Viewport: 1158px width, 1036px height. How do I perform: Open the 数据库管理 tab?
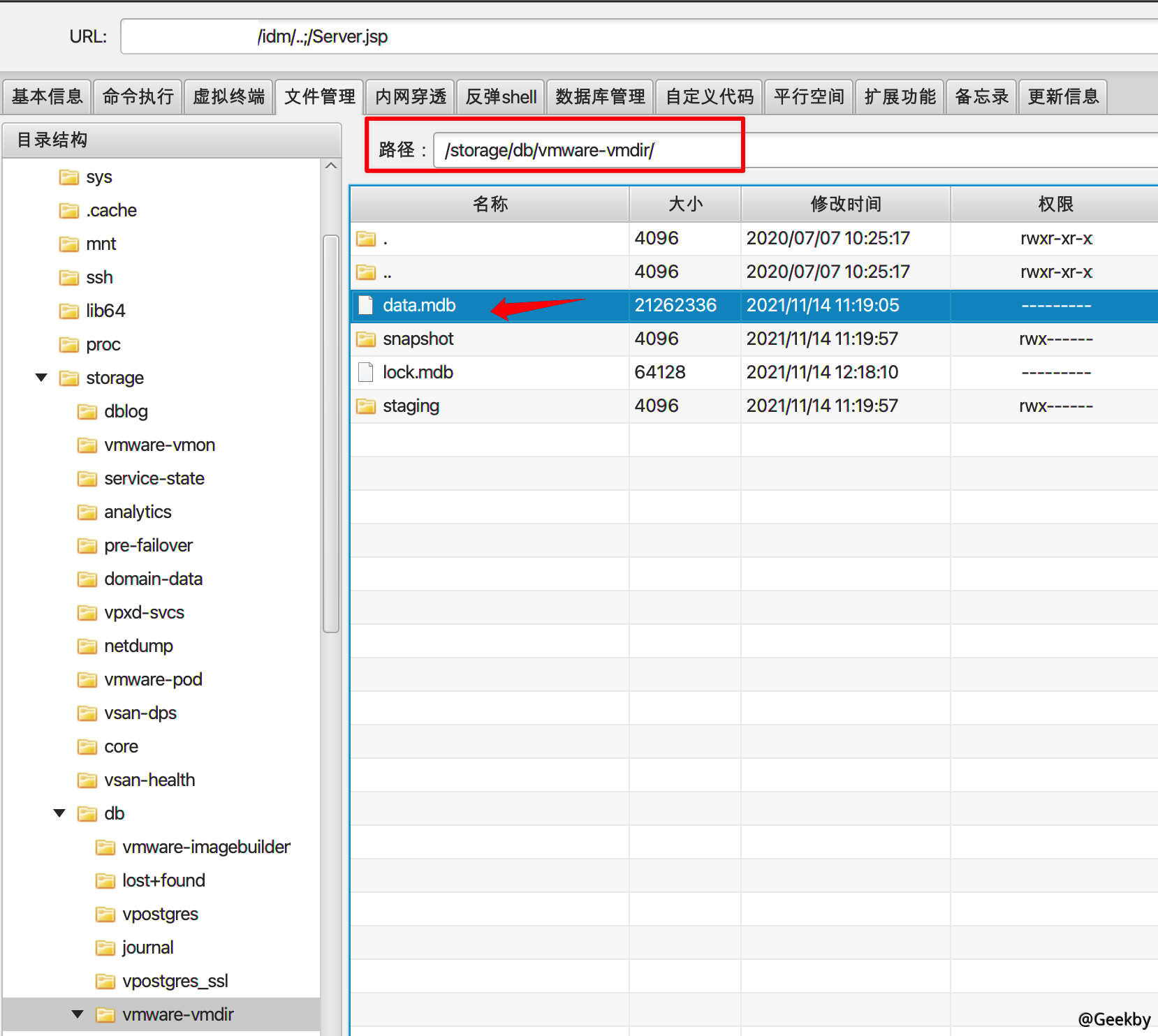click(x=600, y=96)
